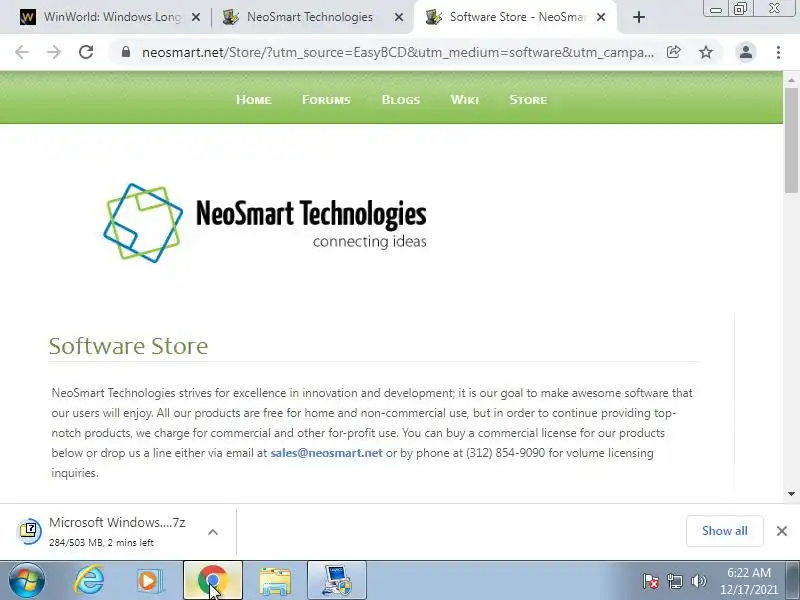Click the taskbar clock showing 6:22 AM

pyautogui.click(x=748, y=581)
